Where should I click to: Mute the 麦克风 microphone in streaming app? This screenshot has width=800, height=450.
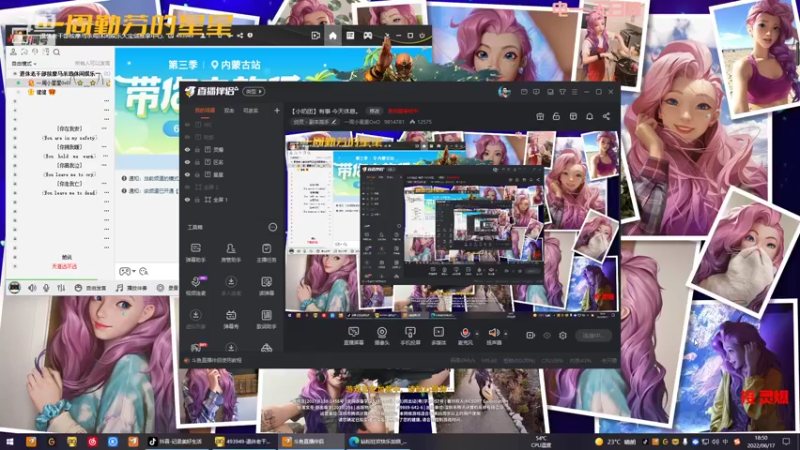465,336
